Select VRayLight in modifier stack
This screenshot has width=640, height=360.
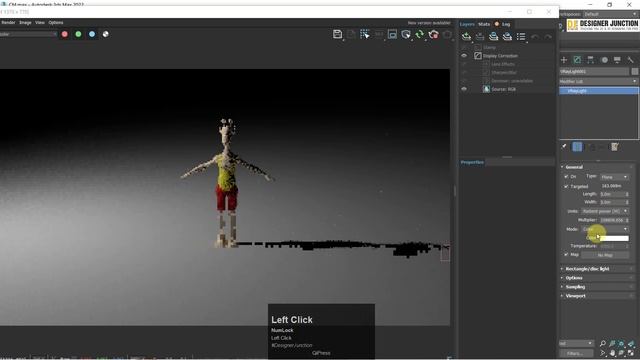[x=598, y=91]
